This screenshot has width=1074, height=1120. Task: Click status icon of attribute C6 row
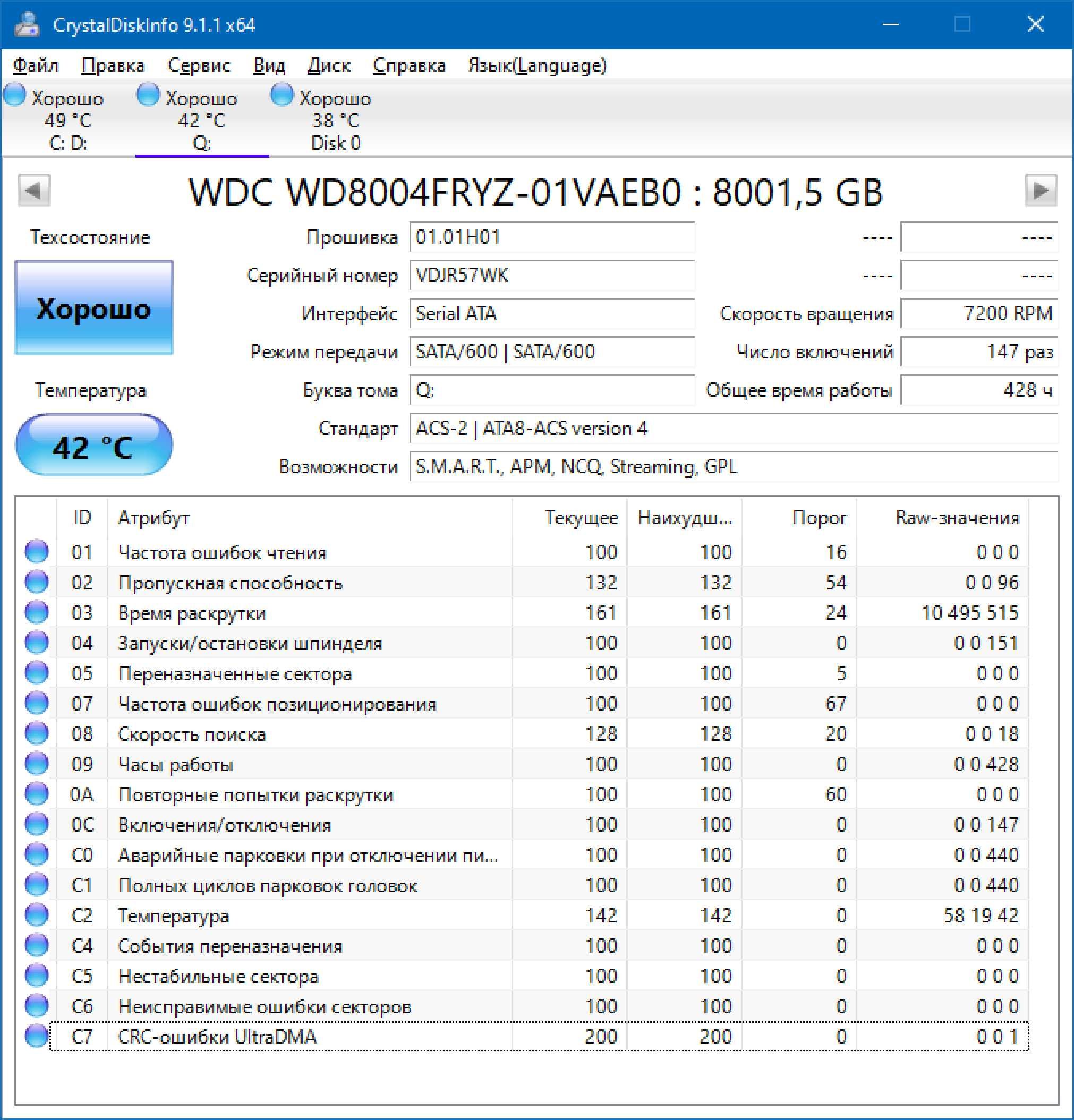coord(37,1006)
